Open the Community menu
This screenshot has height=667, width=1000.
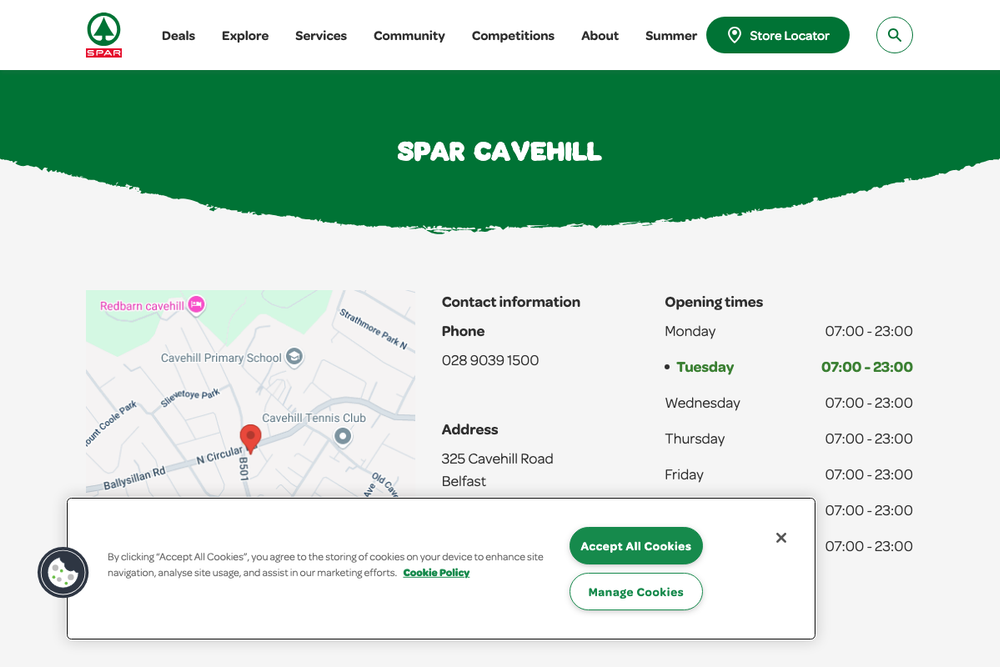click(409, 36)
